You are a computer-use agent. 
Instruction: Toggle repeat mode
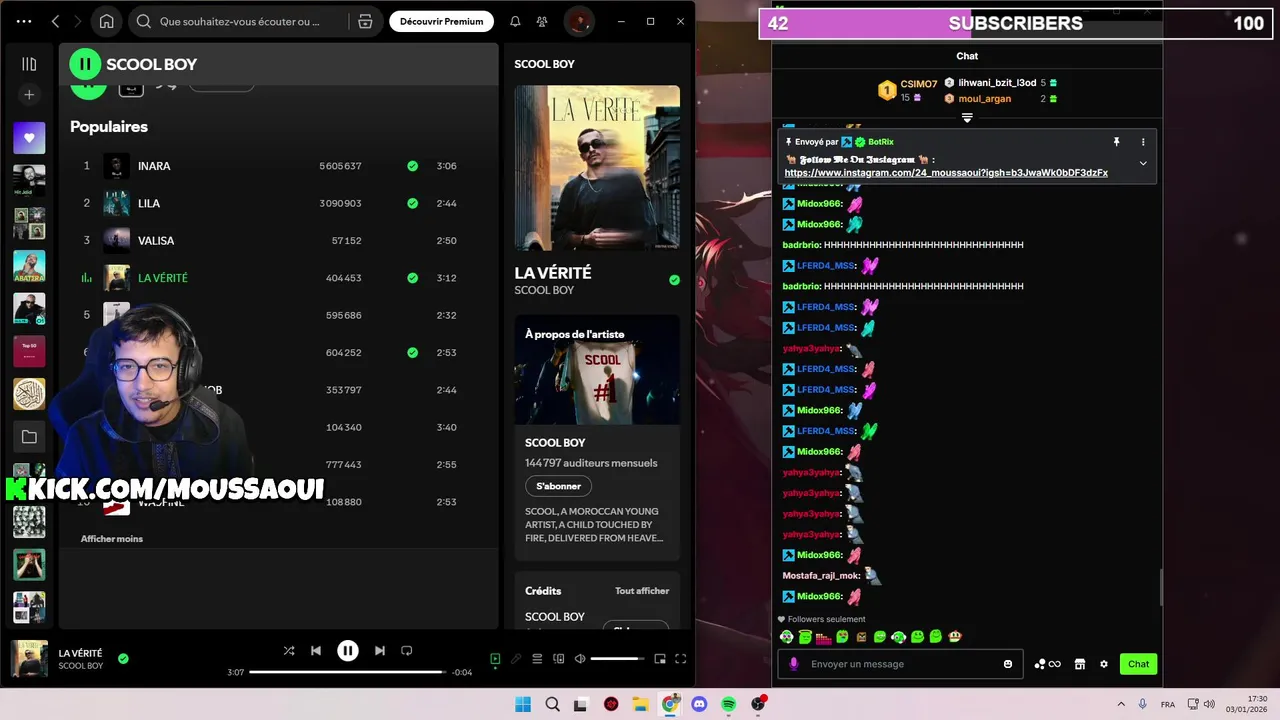click(x=407, y=651)
